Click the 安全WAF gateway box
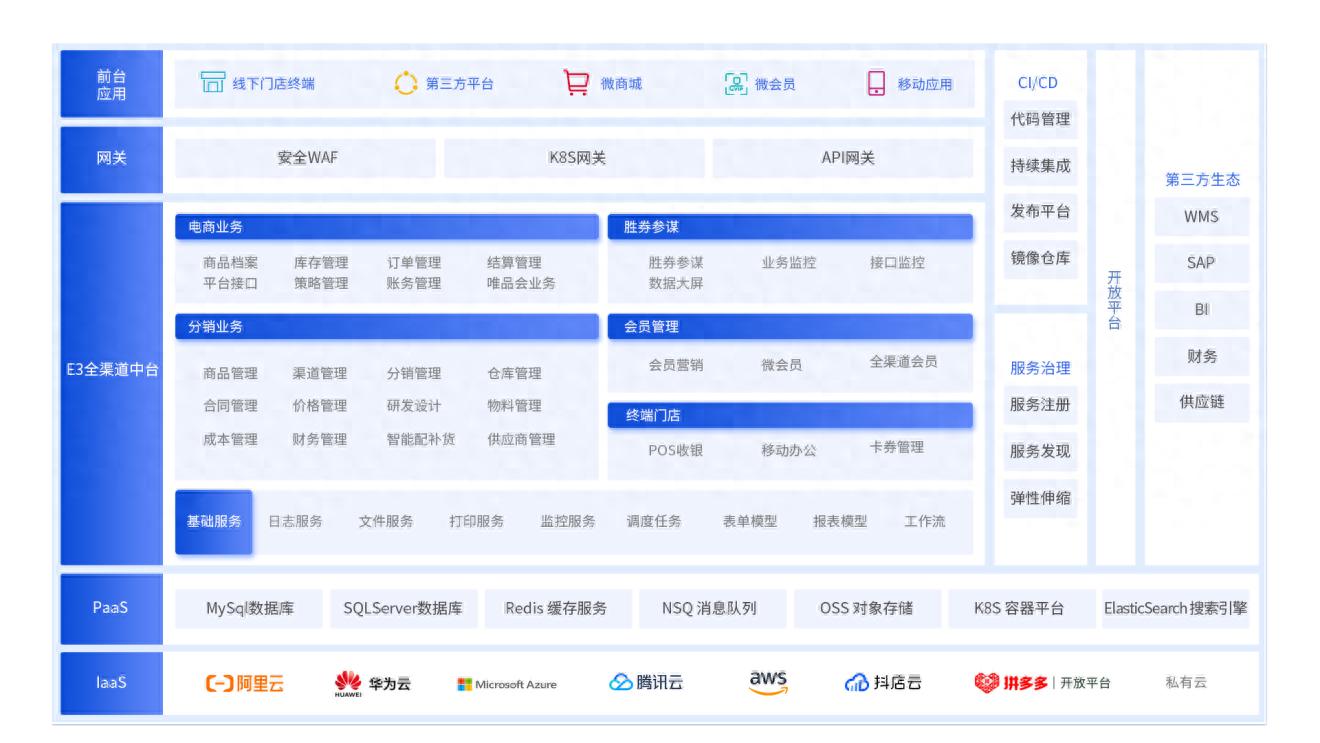 (x=305, y=158)
